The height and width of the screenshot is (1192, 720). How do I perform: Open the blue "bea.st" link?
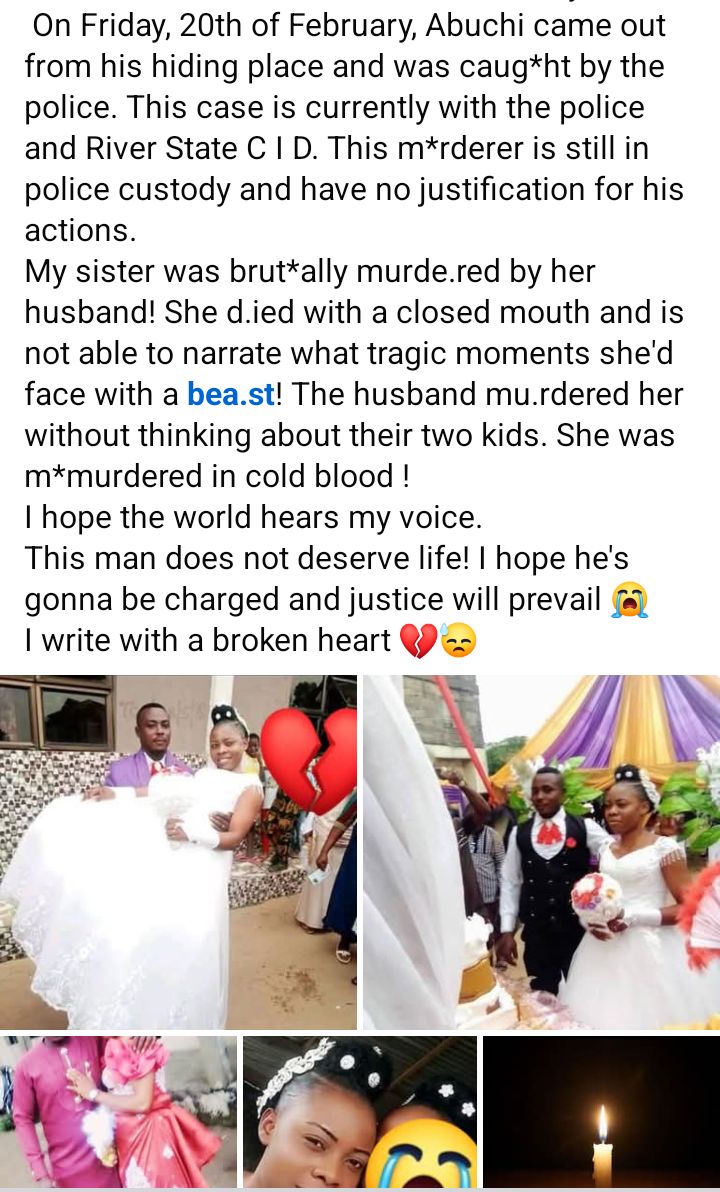230,395
